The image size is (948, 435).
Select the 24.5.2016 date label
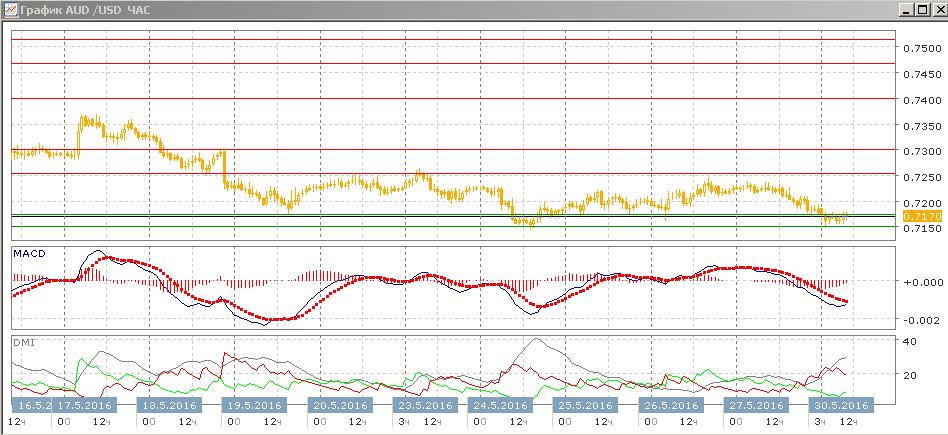[499, 405]
